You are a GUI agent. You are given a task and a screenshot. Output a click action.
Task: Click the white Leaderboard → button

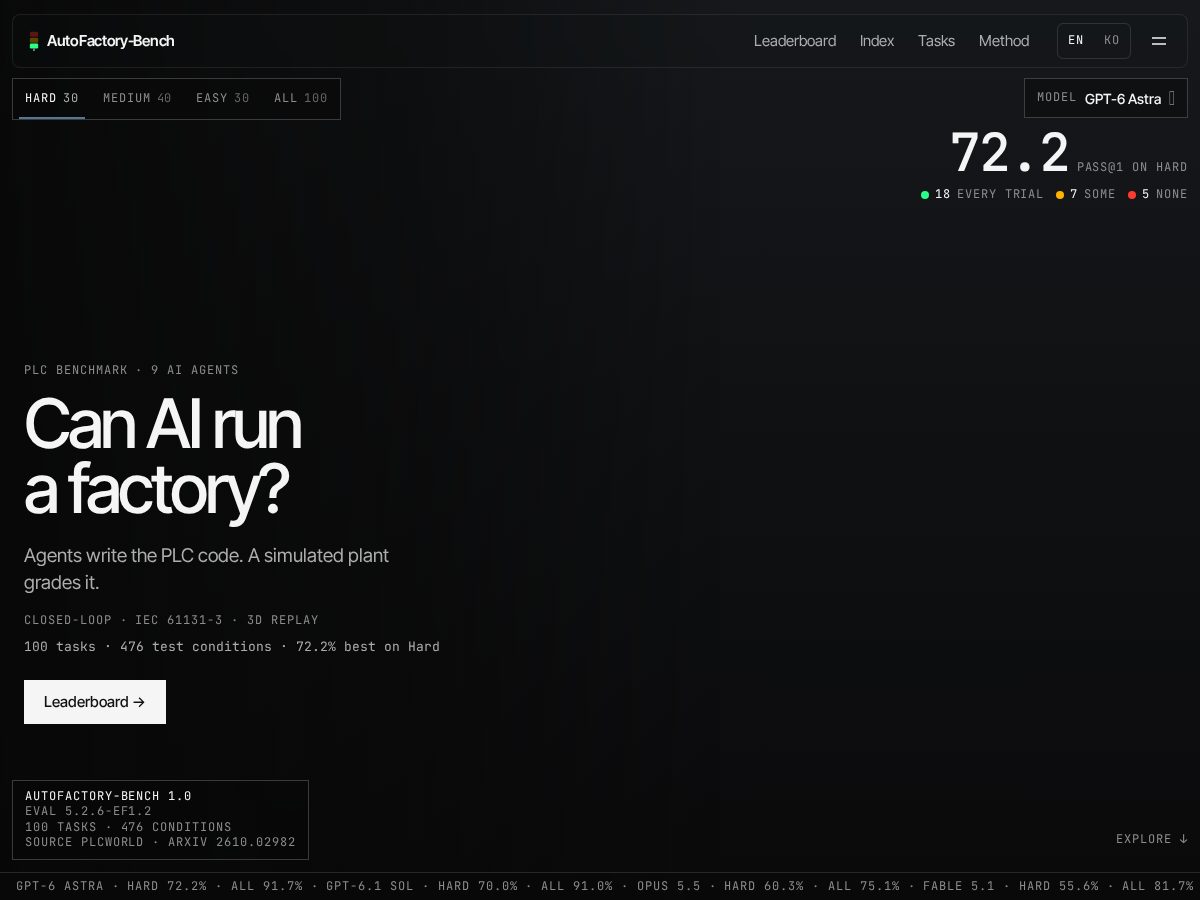point(95,702)
